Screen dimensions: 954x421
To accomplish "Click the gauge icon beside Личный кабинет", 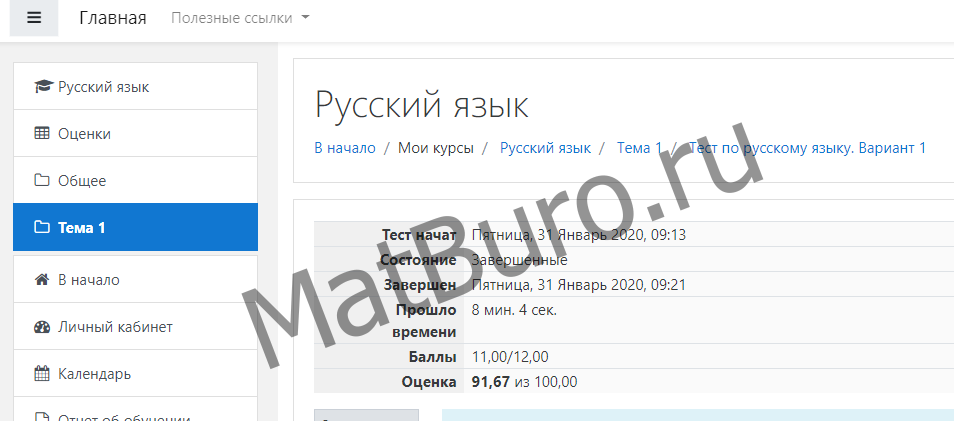I will [x=42, y=327].
